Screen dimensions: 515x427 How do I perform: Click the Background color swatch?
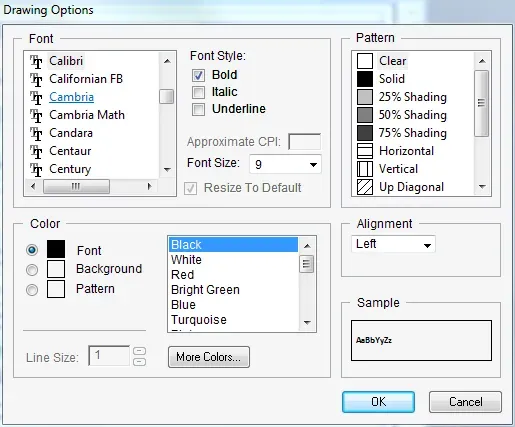click(x=56, y=269)
